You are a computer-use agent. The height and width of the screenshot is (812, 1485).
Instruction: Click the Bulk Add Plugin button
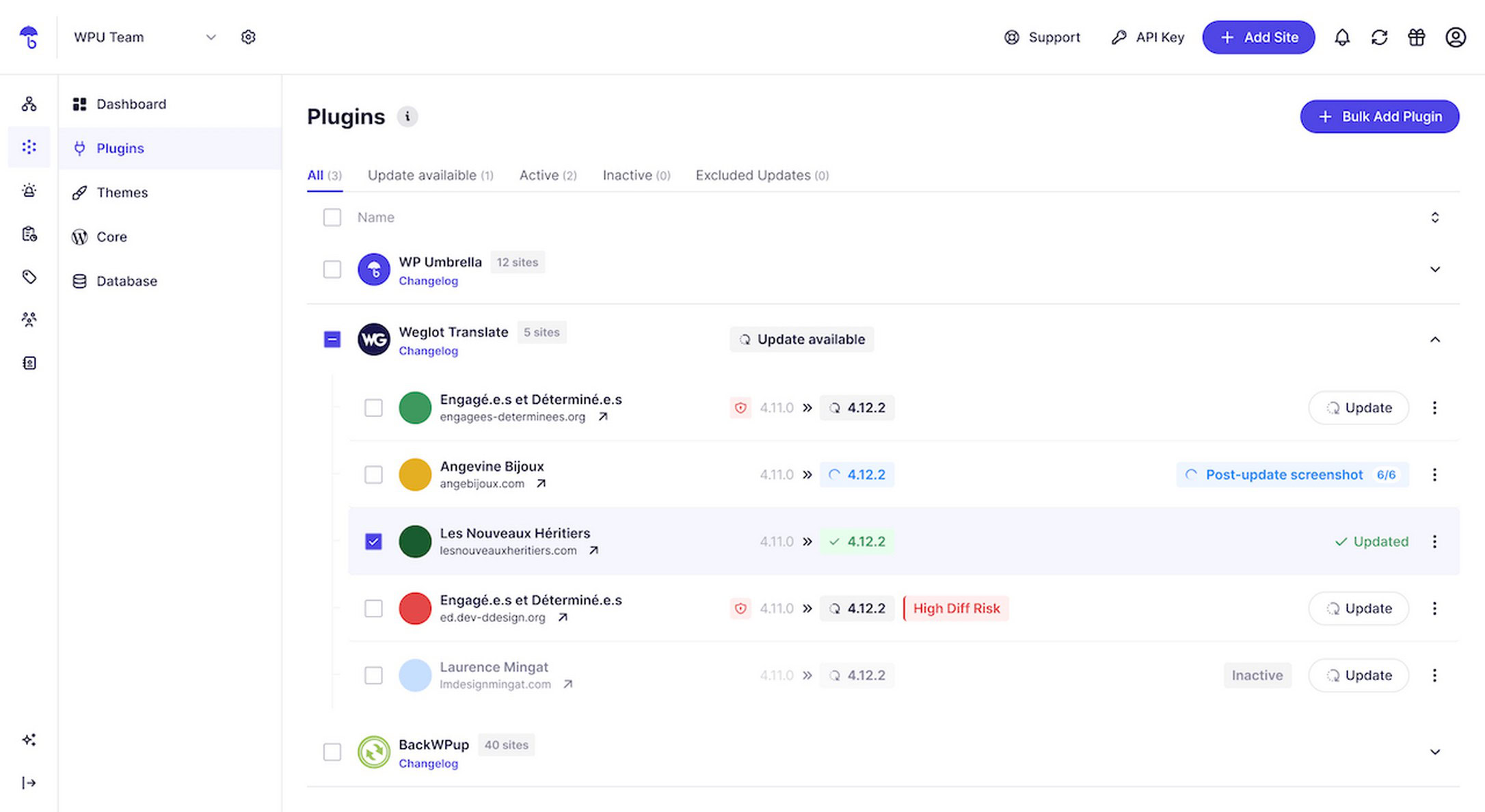tap(1380, 117)
